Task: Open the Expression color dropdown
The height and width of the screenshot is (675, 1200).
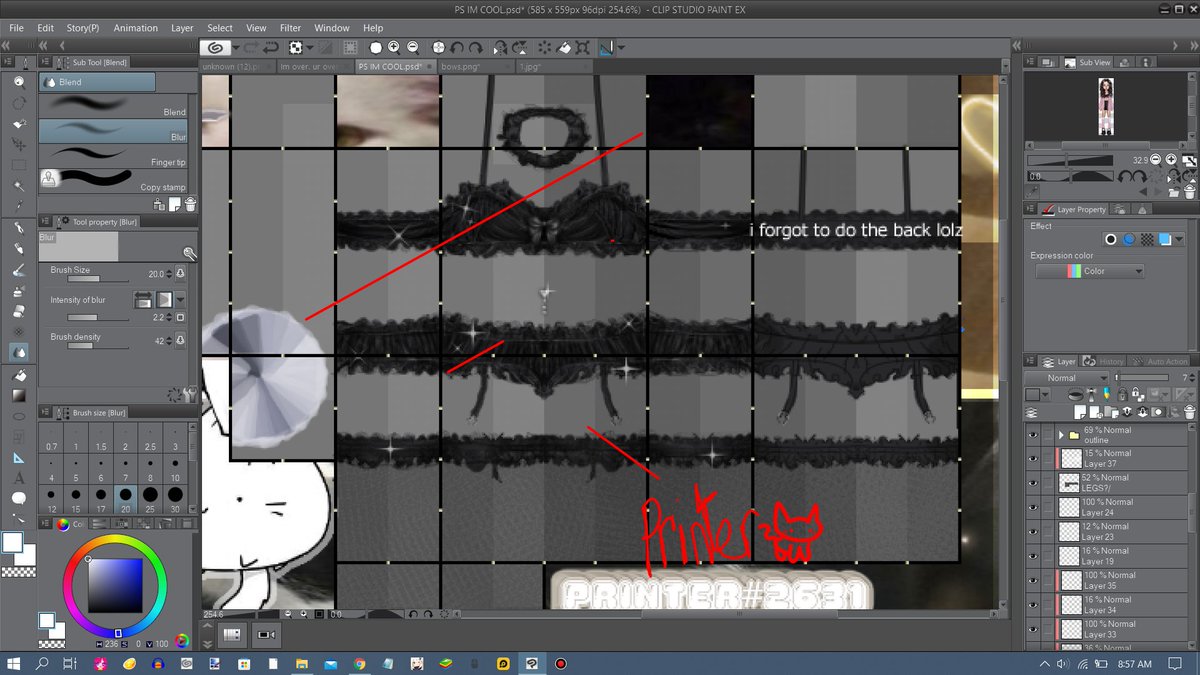Action: pyautogui.click(x=1090, y=271)
